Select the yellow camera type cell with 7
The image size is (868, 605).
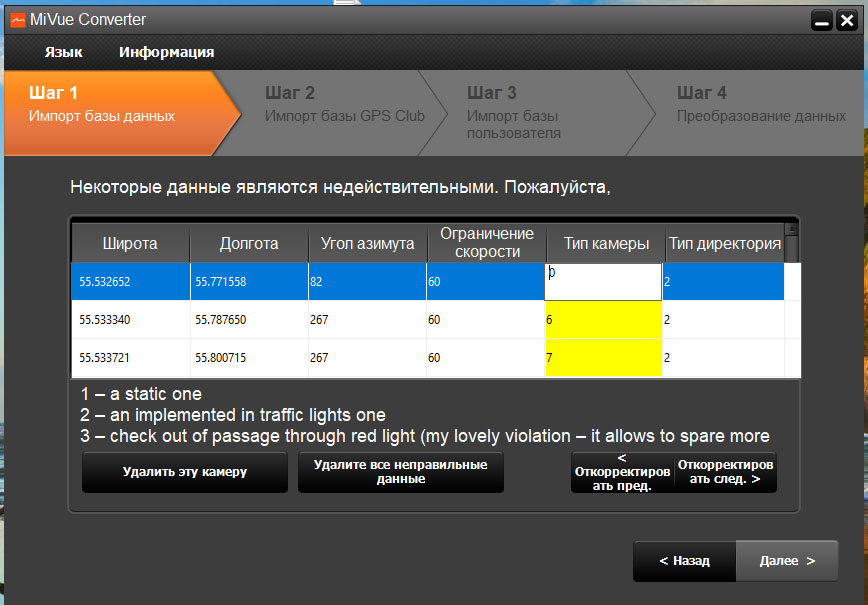pos(603,357)
